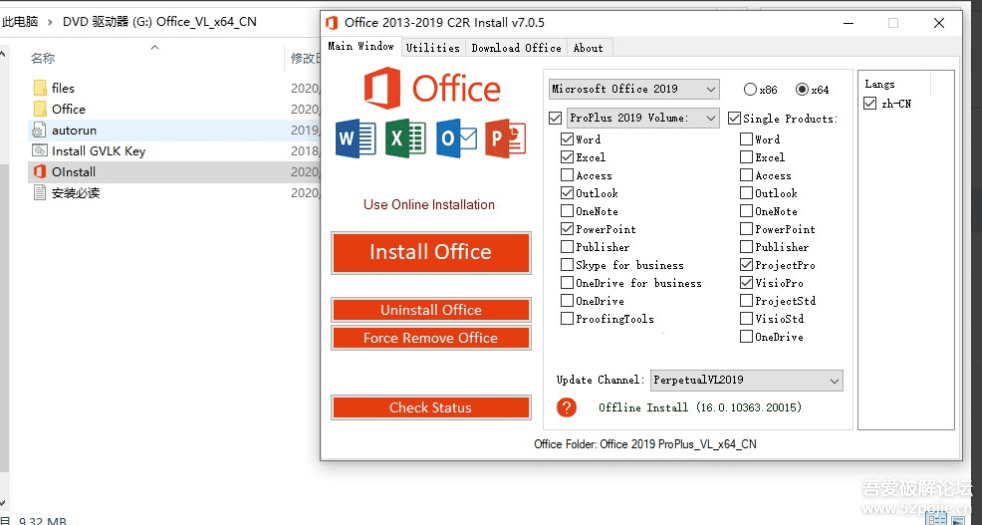Click DVD 驱动器 (G:) breadcrumb in address bar
The width and height of the screenshot is (982, 525).
[160, 22]
